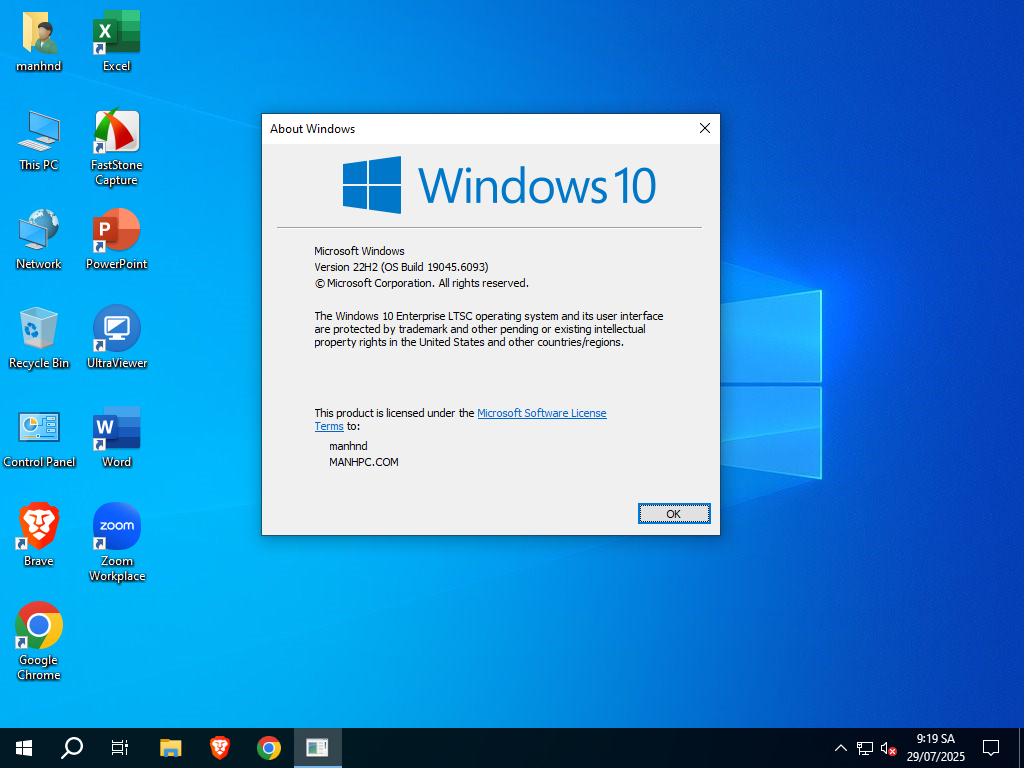Select the Recycle Bin icon
This screenshot has width=1024, height=768.
[38, 337]
